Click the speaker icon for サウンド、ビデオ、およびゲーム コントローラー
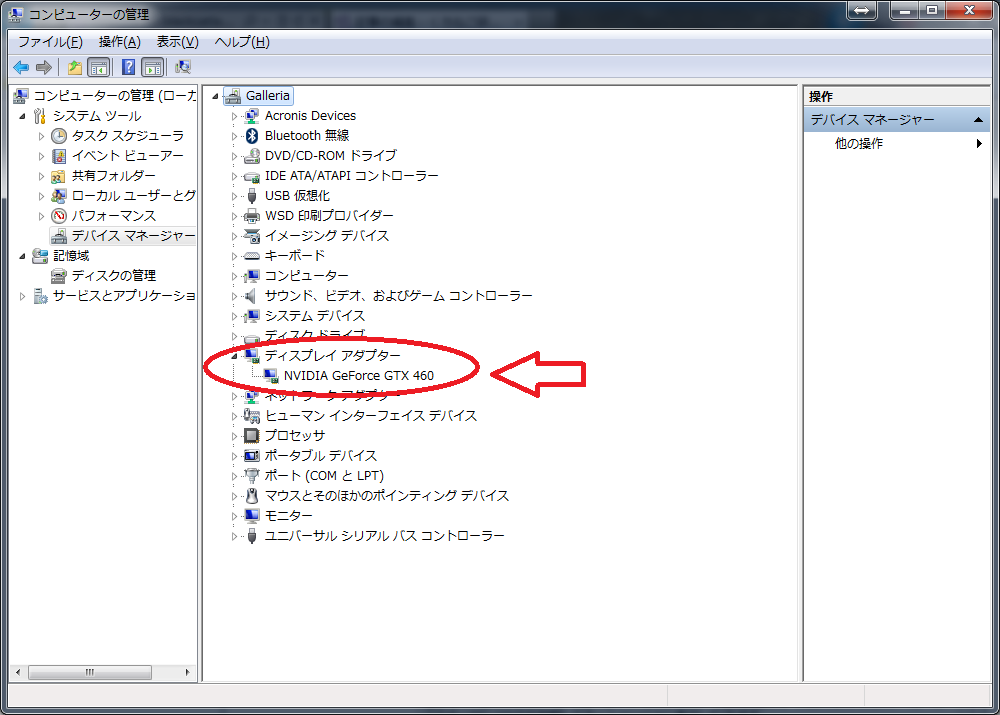This screenshot has width=1000, height=715. 252,296
